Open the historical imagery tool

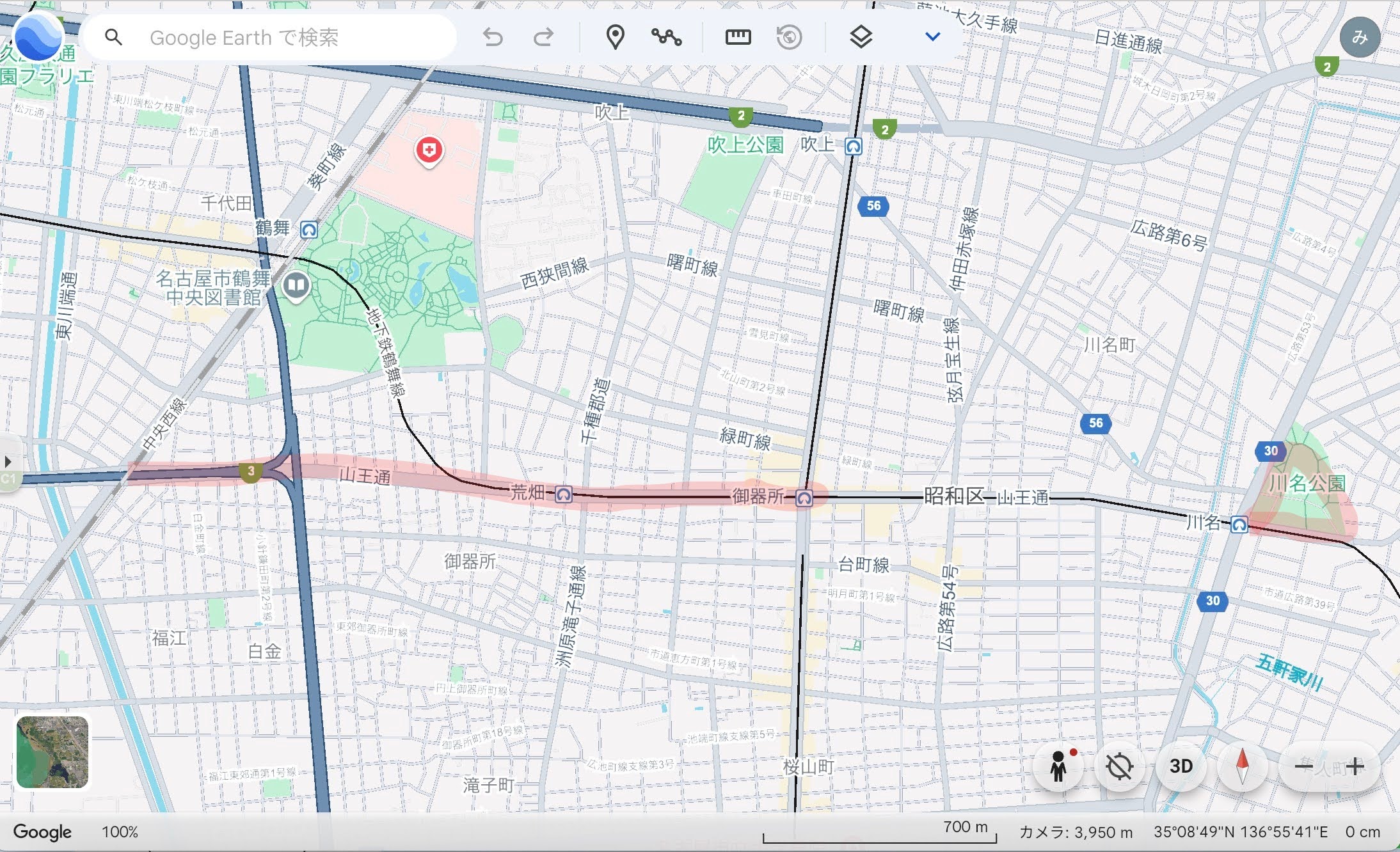(789, 38)
